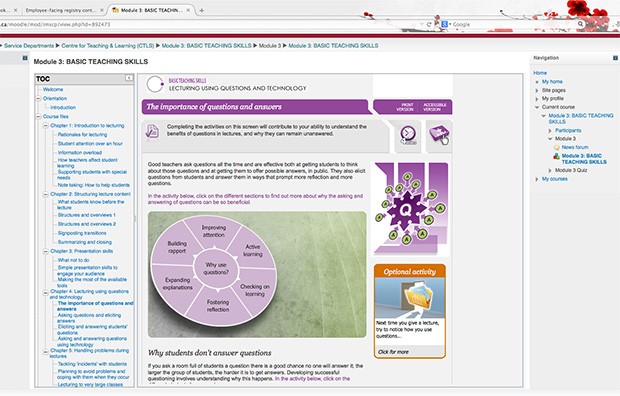This screenshot has height=396, width=620.
Task: Click the purple glossary book icon
Action: 439,135
